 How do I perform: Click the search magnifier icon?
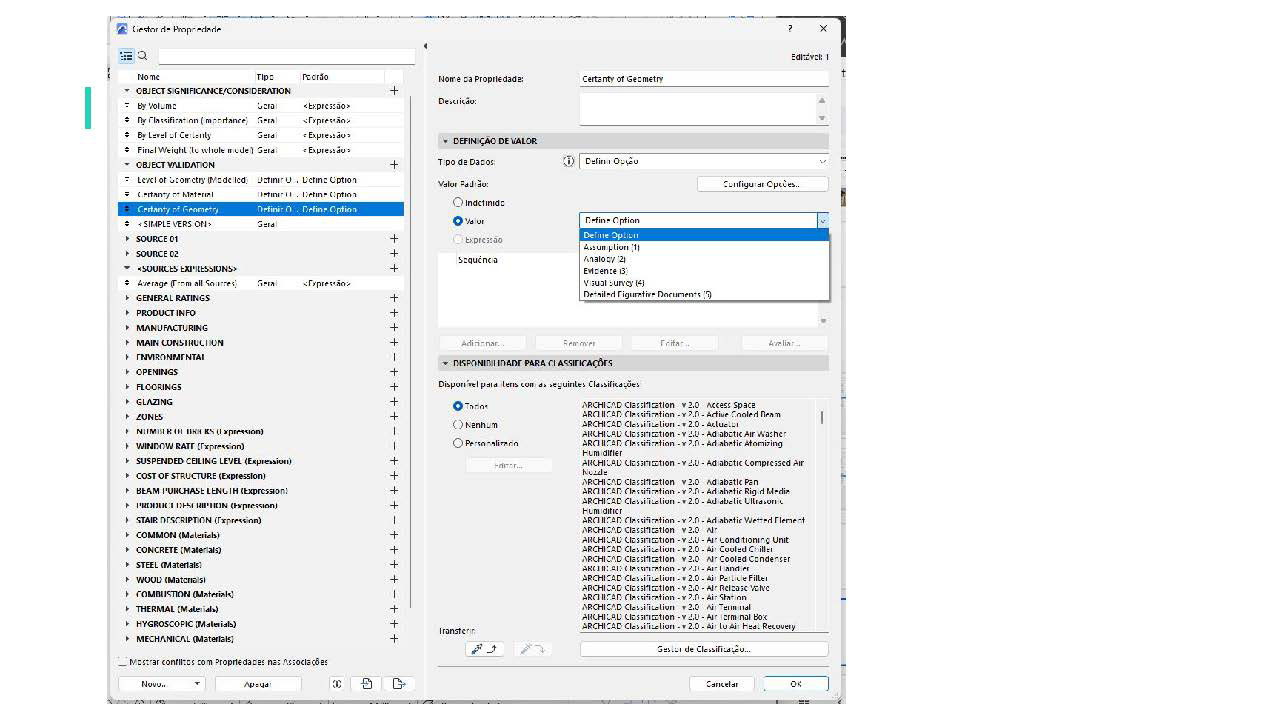pos(143,57)
